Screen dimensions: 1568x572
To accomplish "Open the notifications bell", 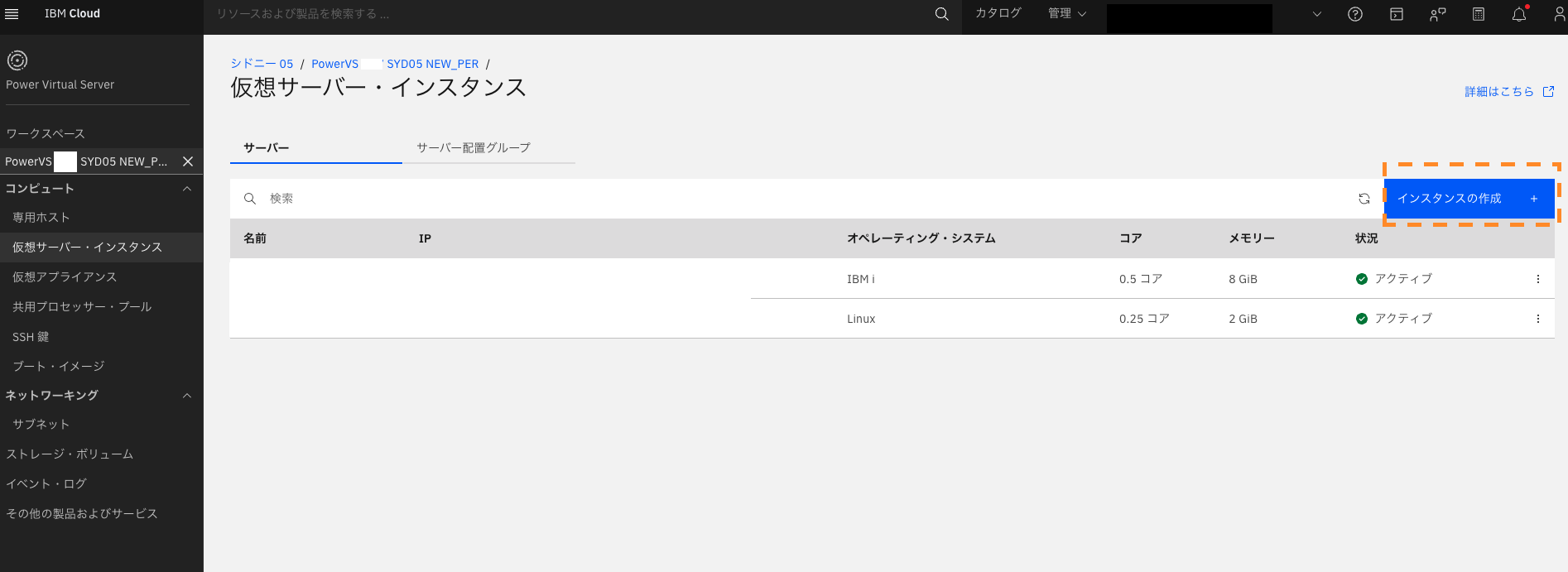I will (x=1519, y=14).
